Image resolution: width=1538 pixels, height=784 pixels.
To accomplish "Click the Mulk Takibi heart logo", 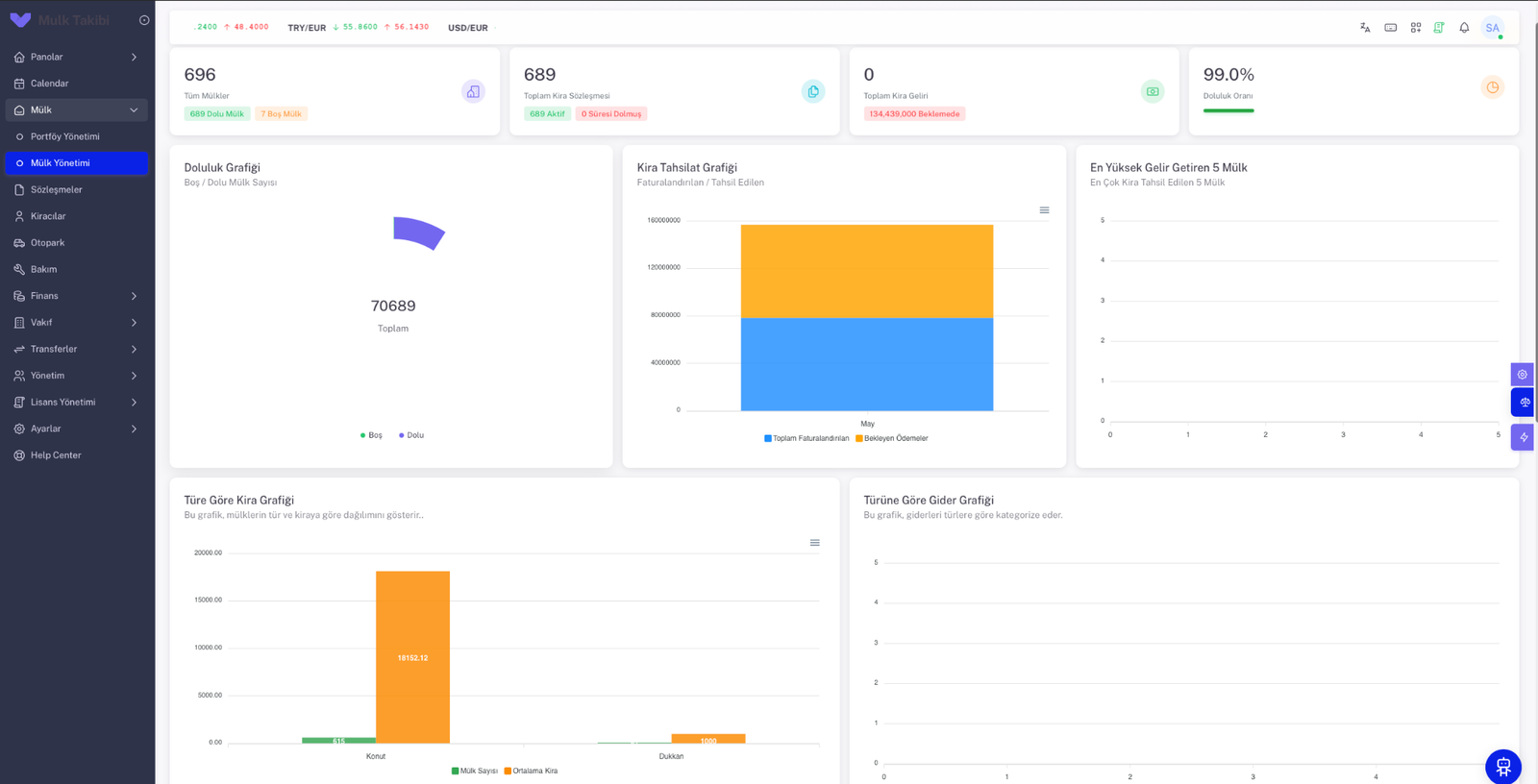I will (x=20, y=20).
